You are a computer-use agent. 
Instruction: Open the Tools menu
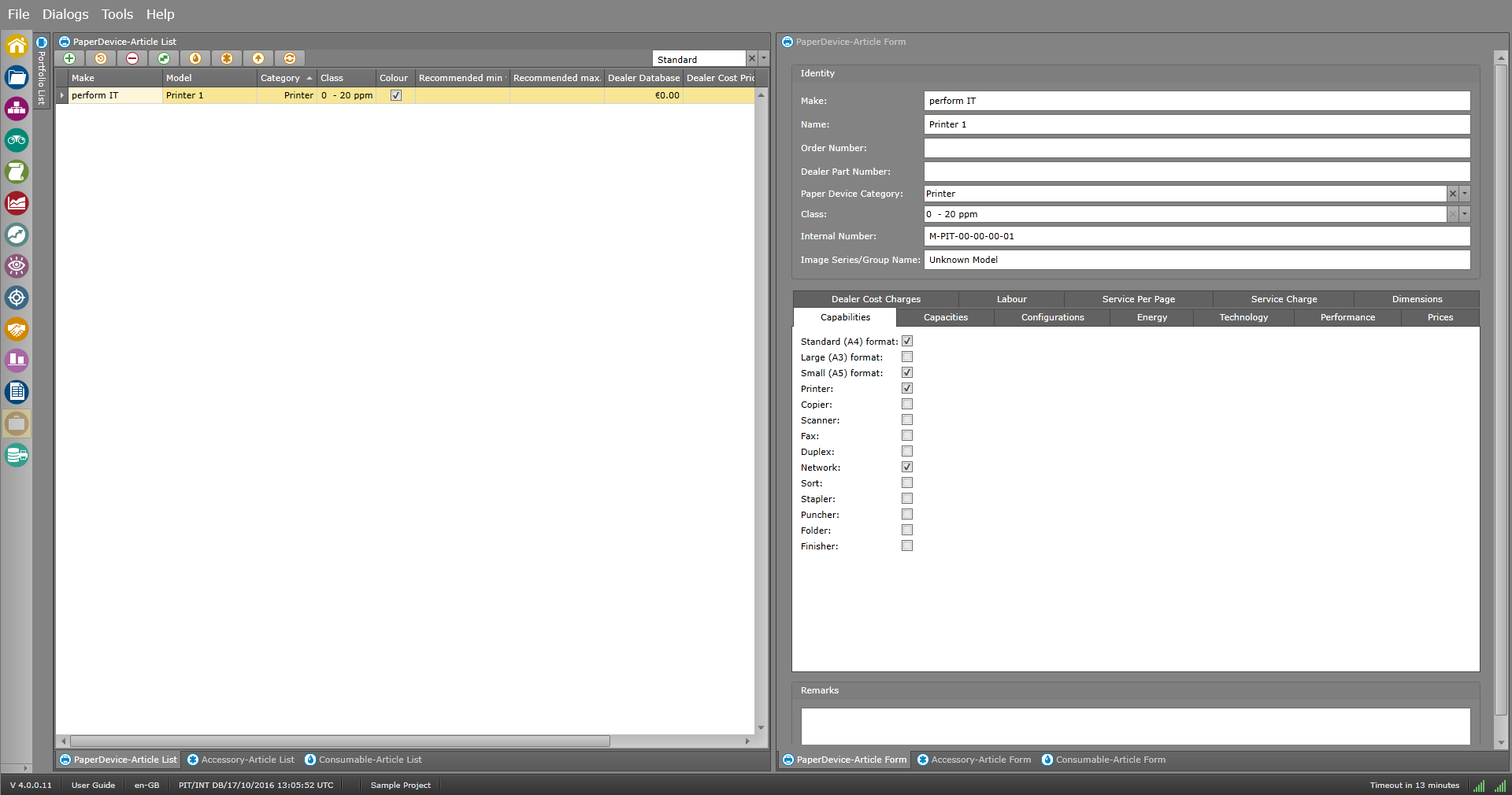click(117, 14)
